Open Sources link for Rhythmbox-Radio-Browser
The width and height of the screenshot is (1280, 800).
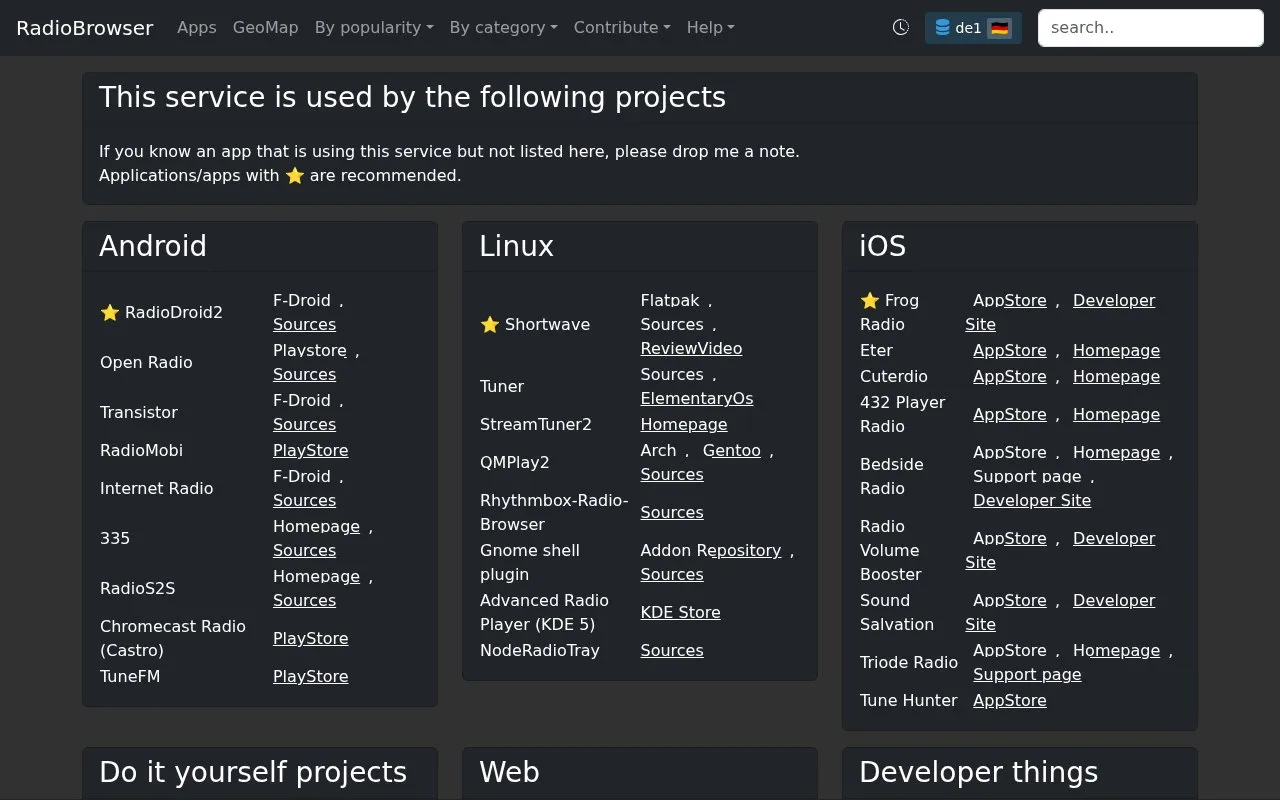672,513
